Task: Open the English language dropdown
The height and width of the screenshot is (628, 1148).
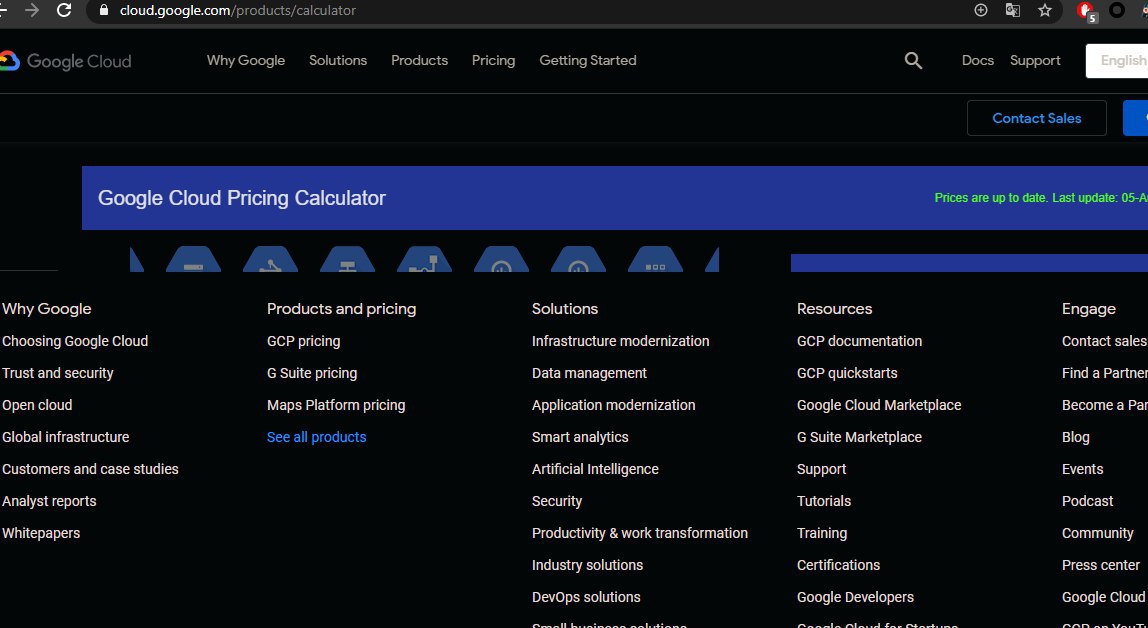Action: [x=1117, y=61]
